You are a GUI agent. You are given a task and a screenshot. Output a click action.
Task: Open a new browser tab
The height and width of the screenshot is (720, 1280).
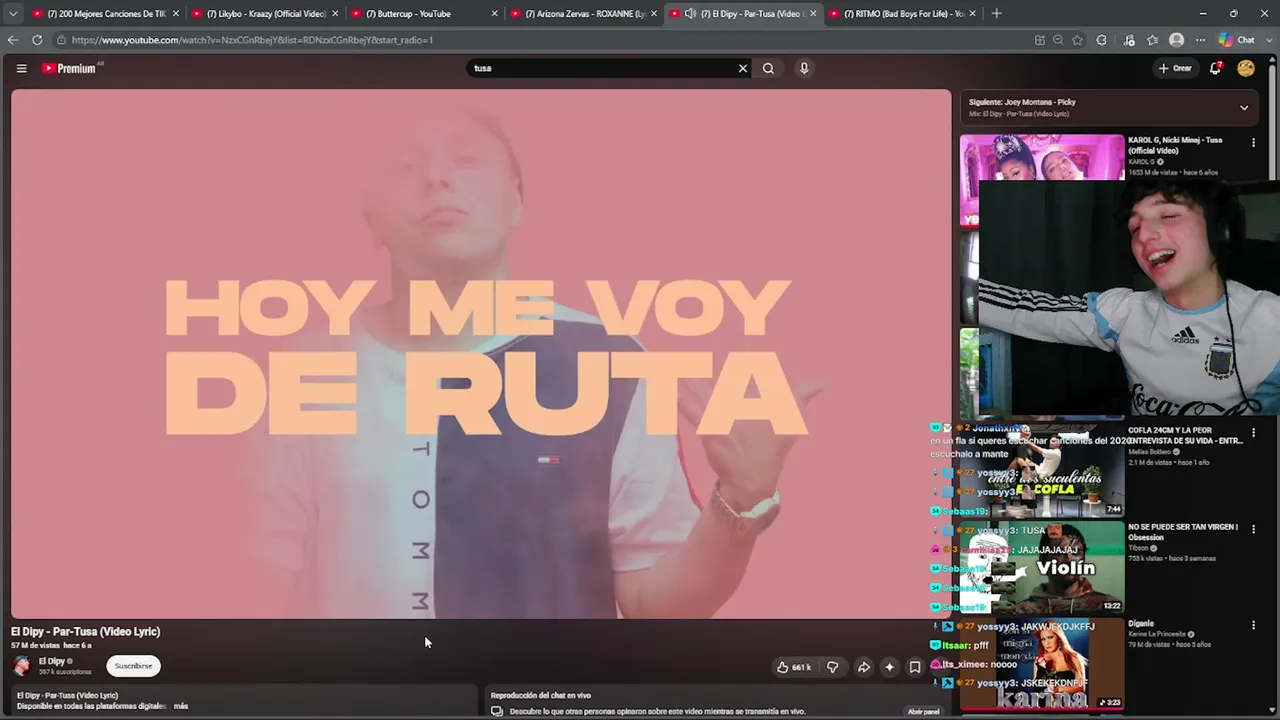point(996,14)
